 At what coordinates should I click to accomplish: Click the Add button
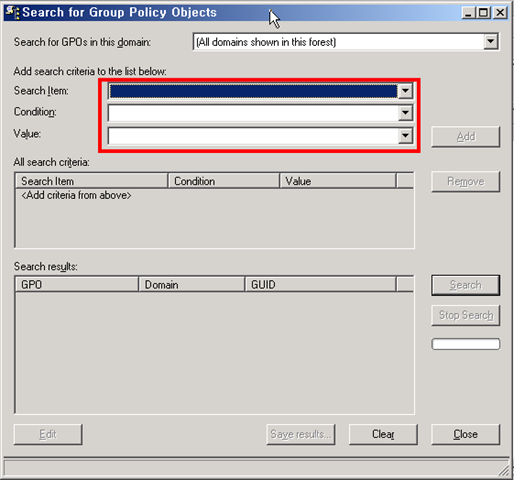[466, 137]
